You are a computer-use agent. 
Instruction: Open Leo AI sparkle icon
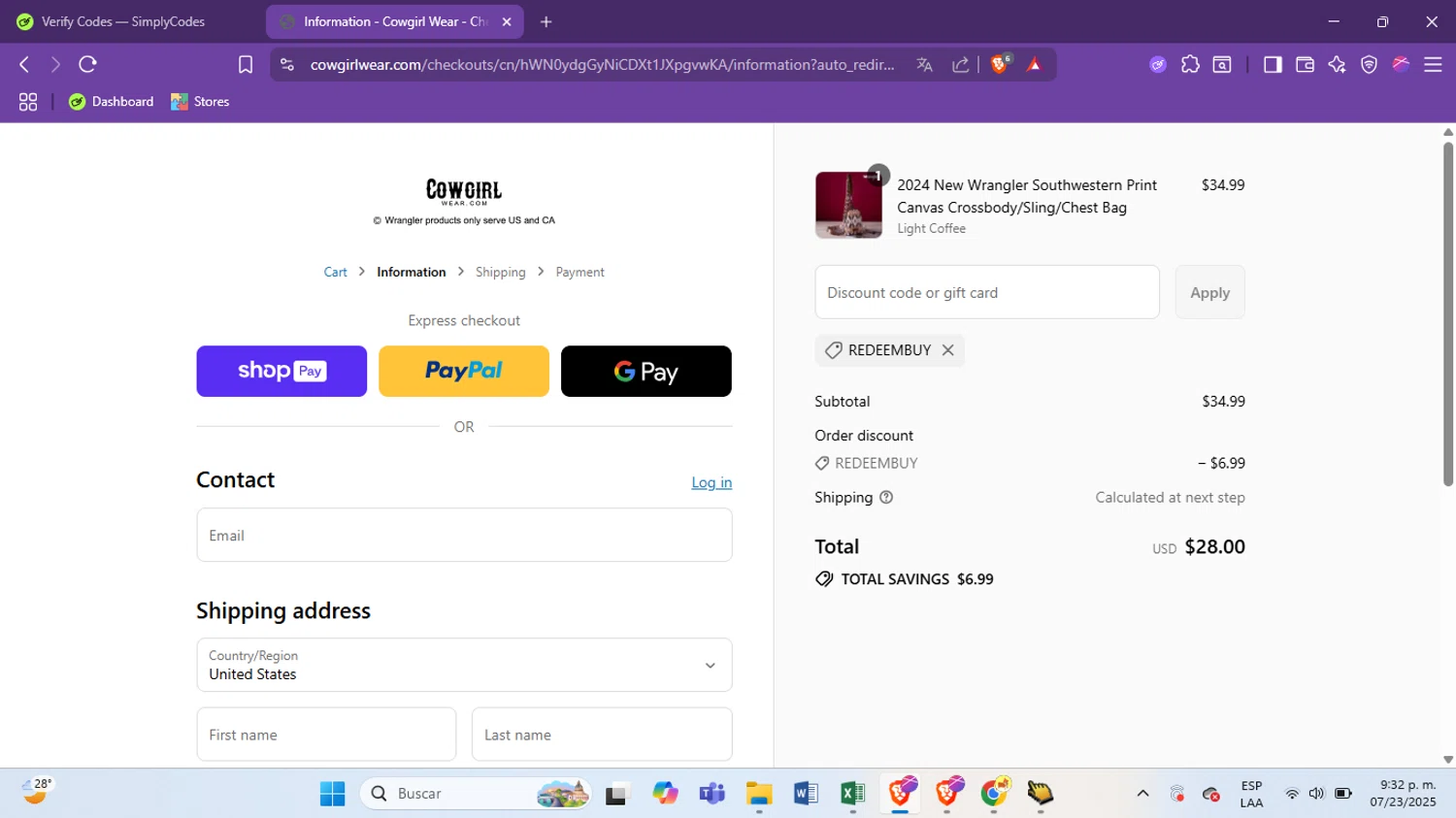[x=1337, y=64]
